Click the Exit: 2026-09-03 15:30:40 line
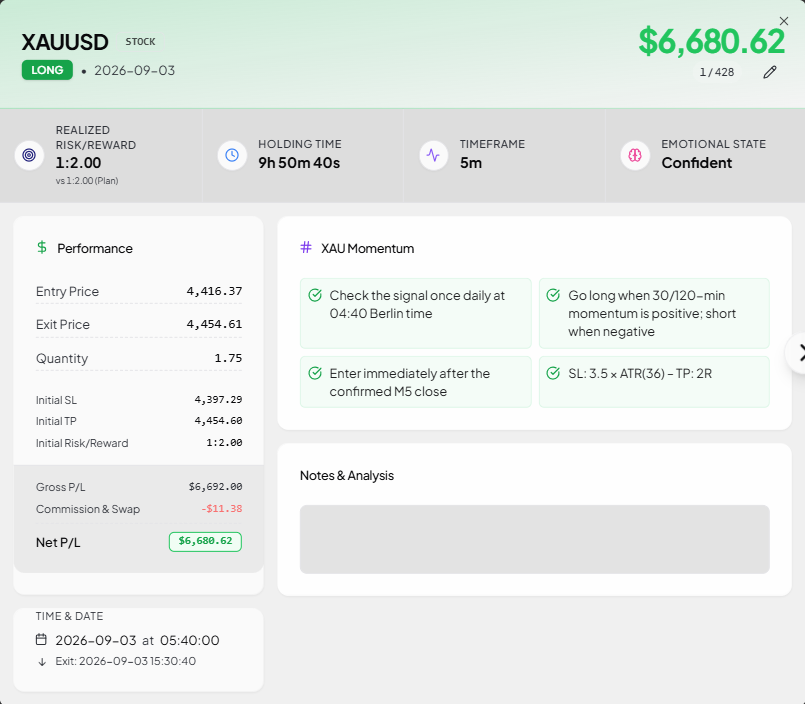805x704 pixels. click(126, 661)
